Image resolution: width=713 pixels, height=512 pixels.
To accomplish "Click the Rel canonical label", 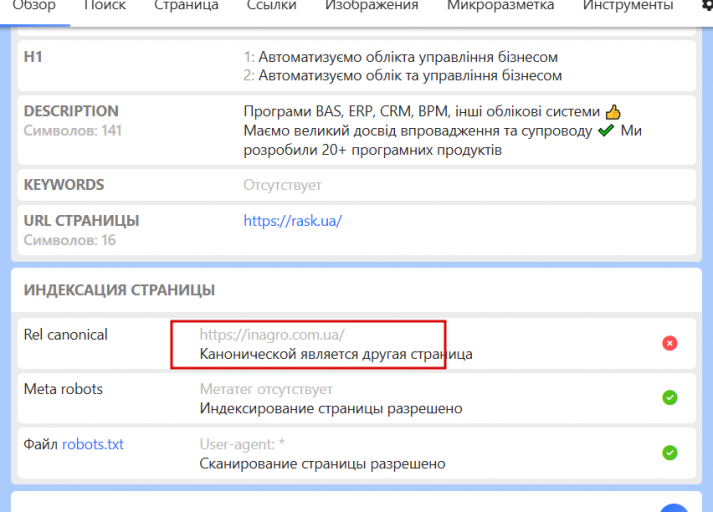I will tap(65, 335).
